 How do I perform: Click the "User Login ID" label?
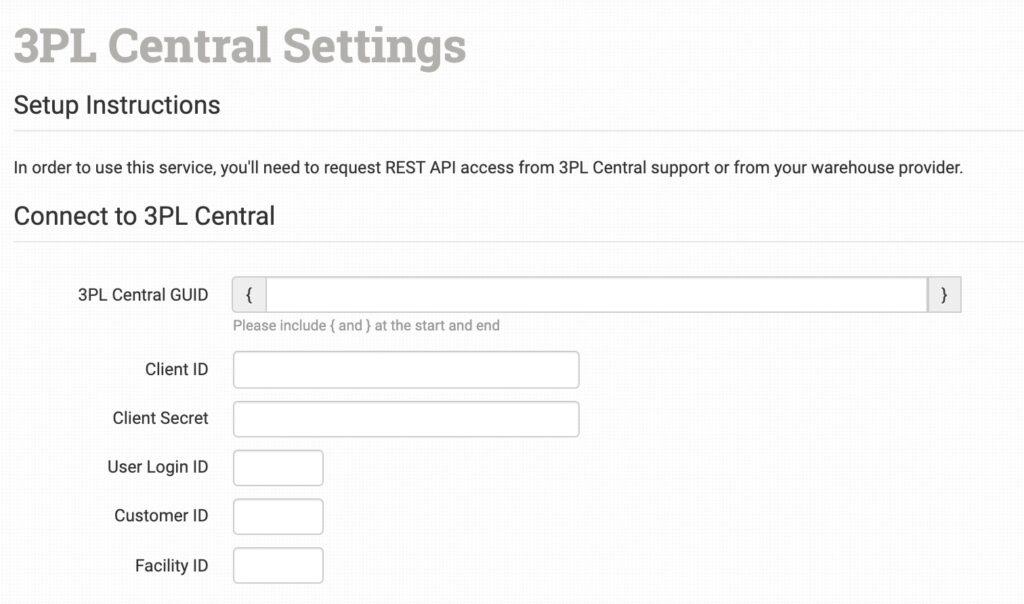pyautogui.click(x=157, y=468)
